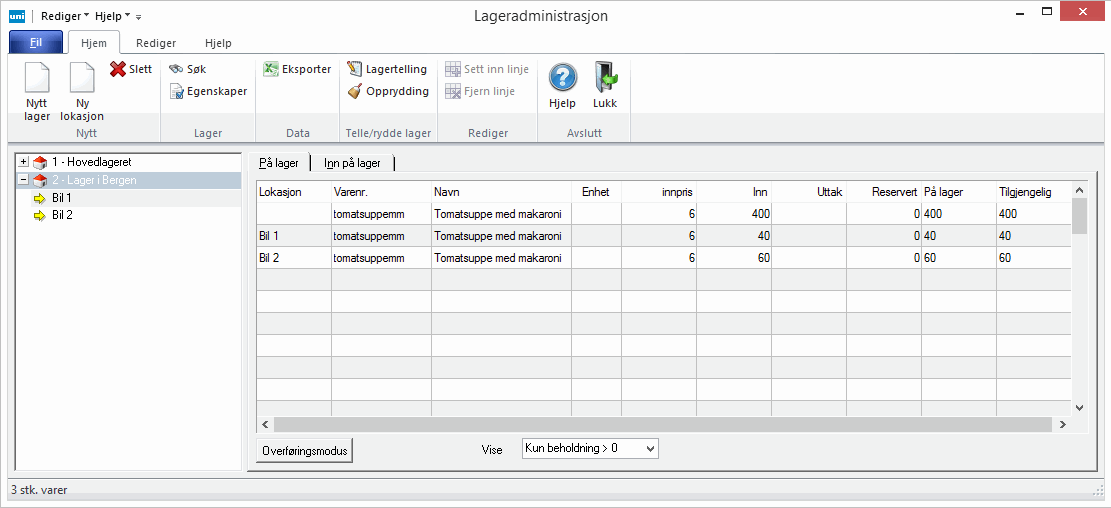
Task: Expand the 1 - Hovedlageret tree node
Action: point(24,162)
